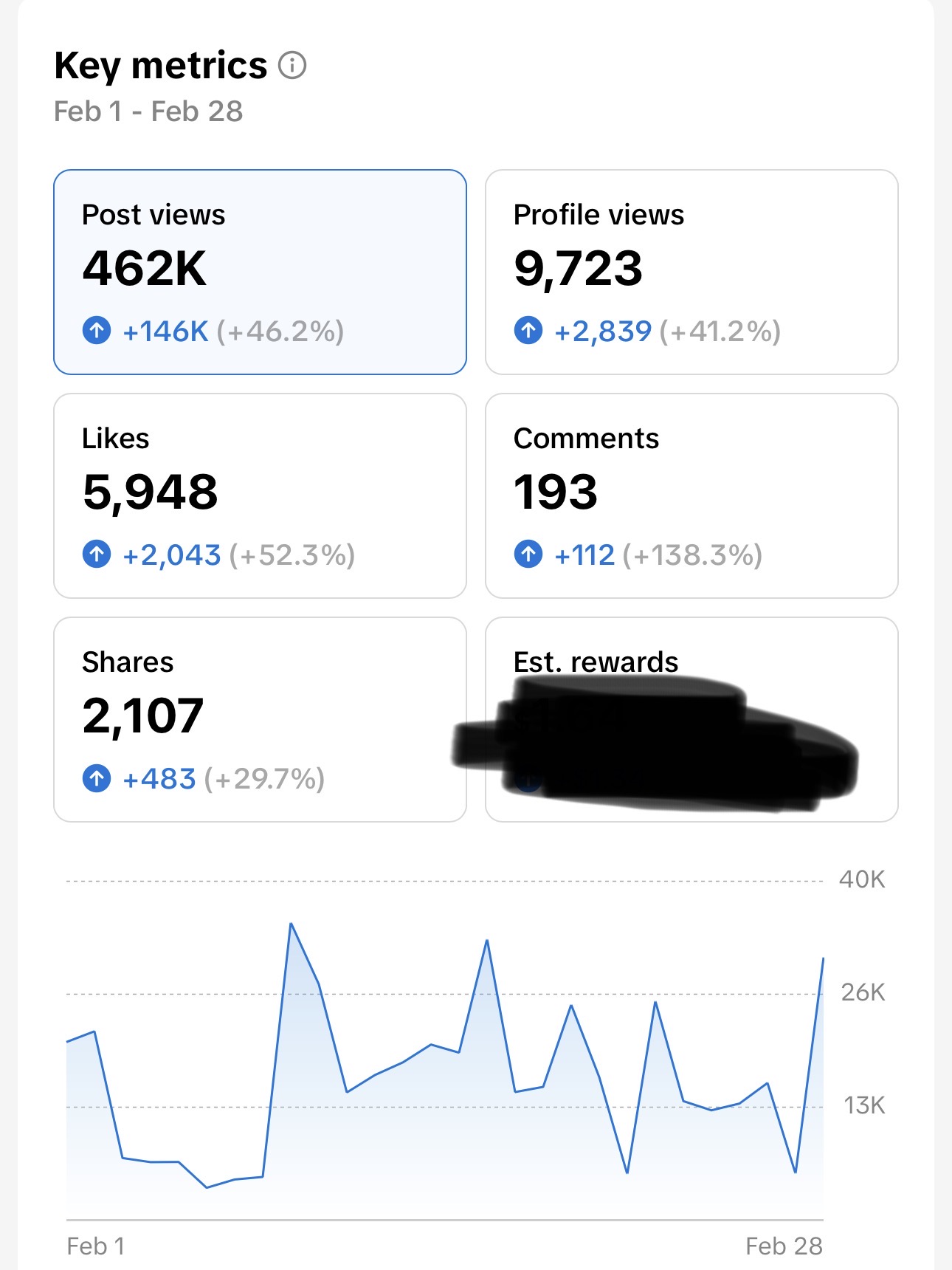
Task: Click the Feb 1 - Feb 28 date range
Action: tap(148, 111)
